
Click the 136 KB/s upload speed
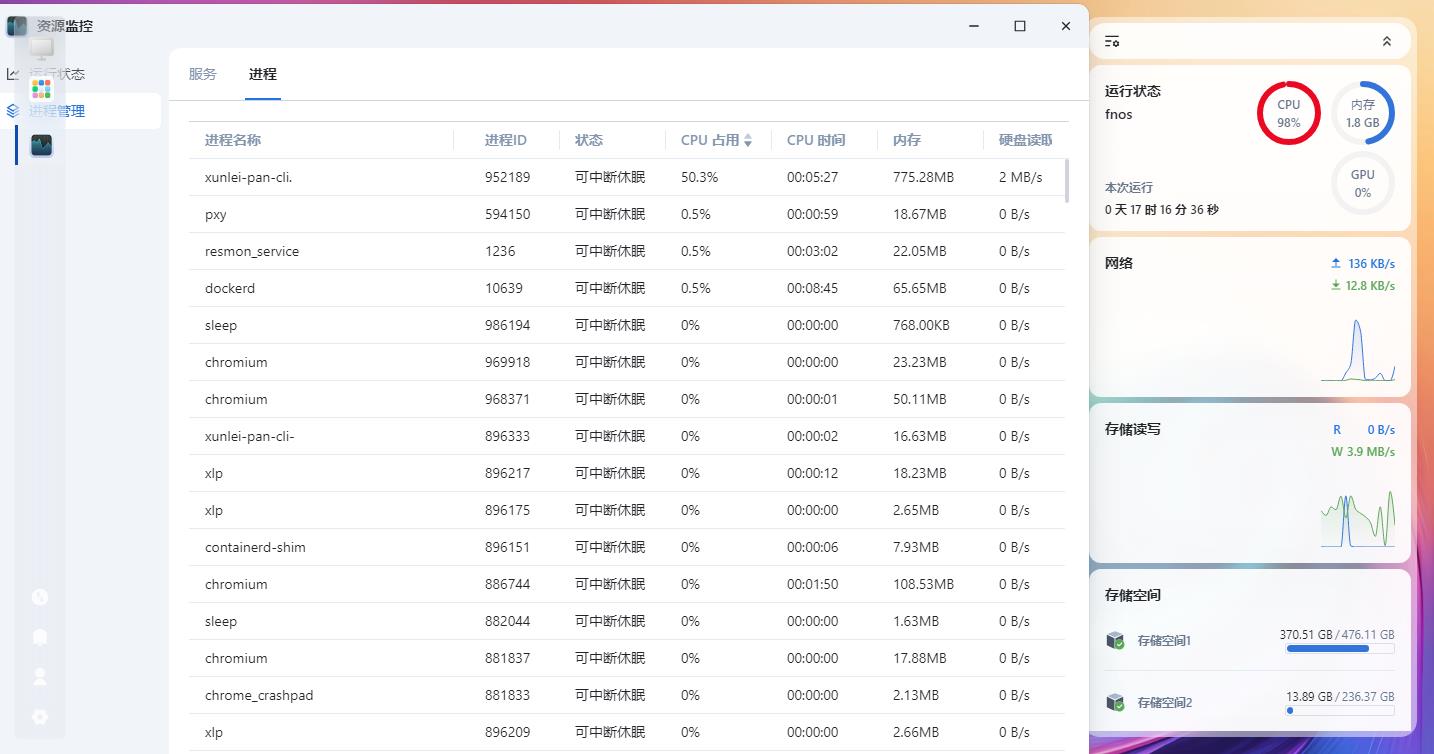1371,264
